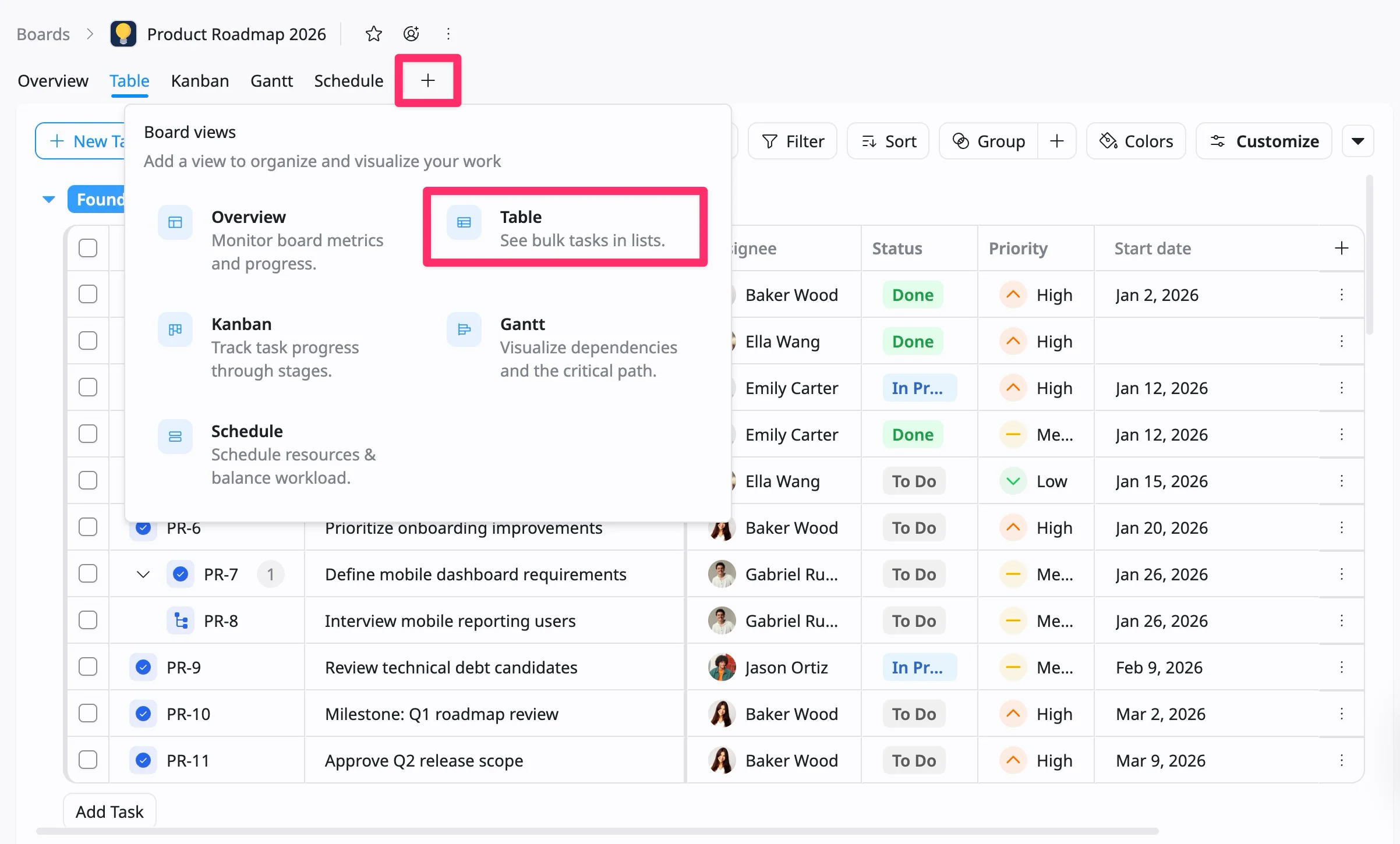Change the High priority of PR-10
1400x844 pixels.
pyautogui.click(x=1036, y=714)
